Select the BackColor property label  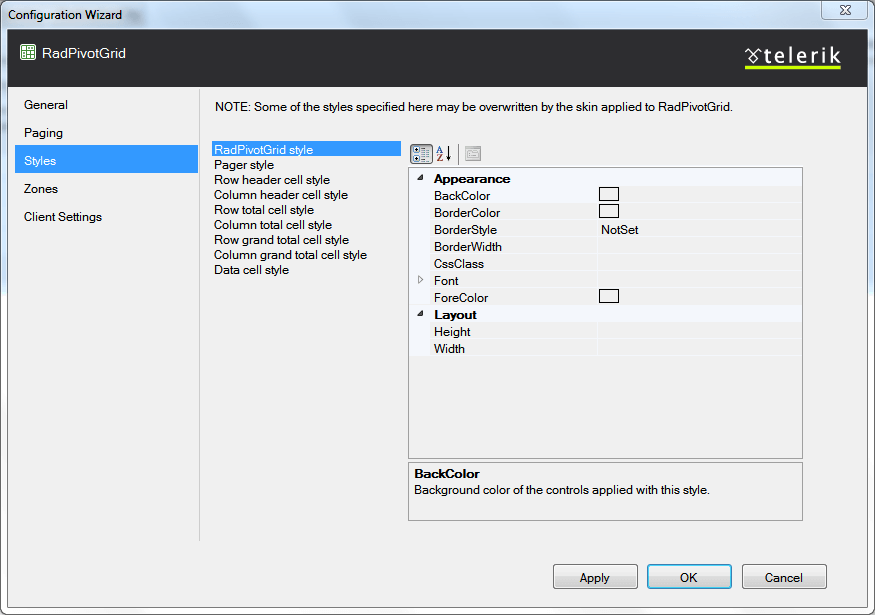coord(462,196)
